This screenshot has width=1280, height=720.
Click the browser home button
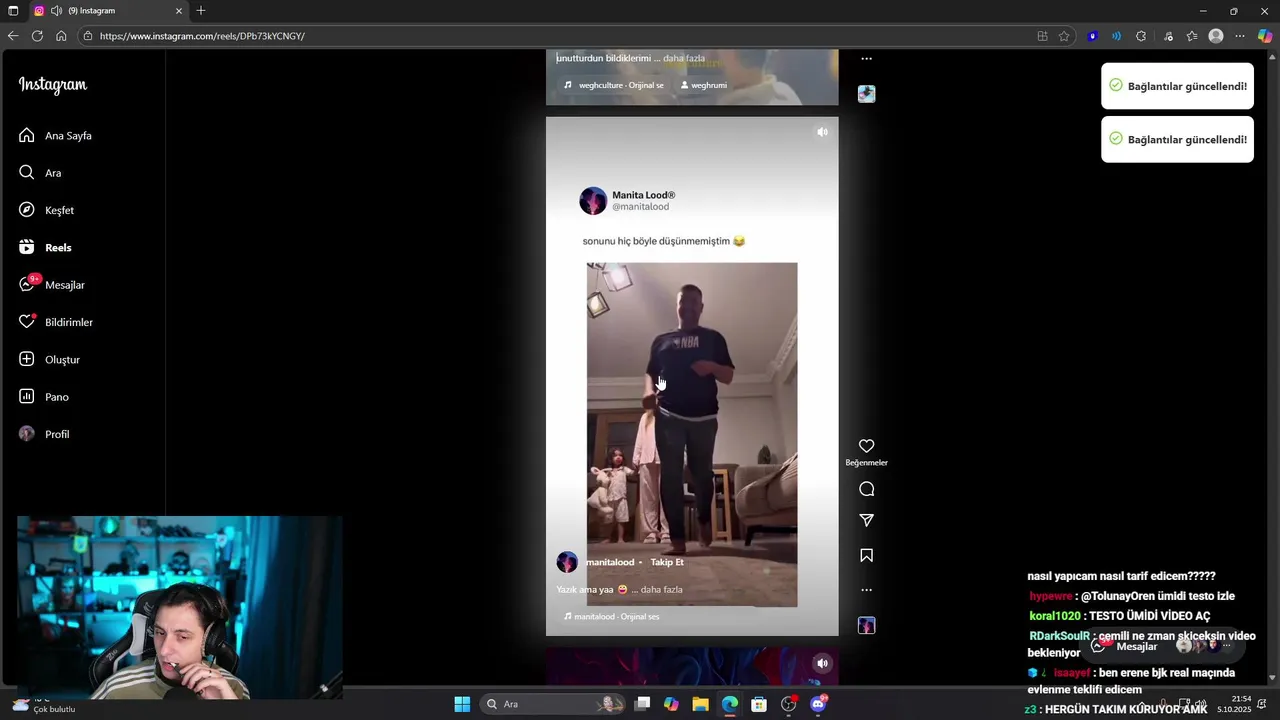tap(61, 36)
